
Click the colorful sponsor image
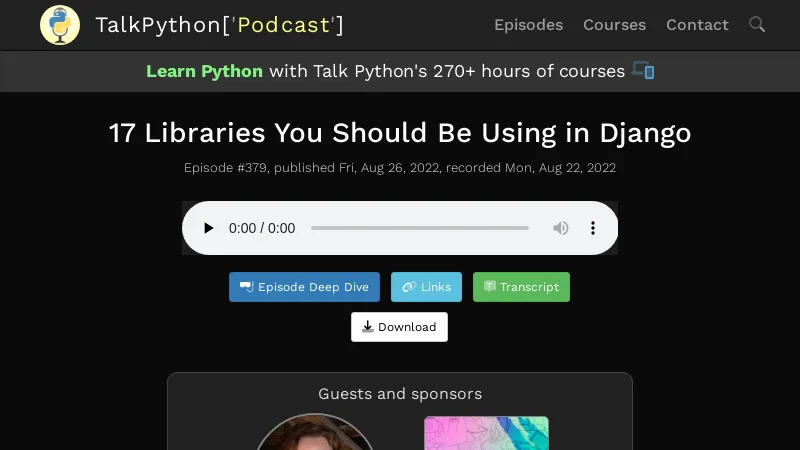point(486,434)
